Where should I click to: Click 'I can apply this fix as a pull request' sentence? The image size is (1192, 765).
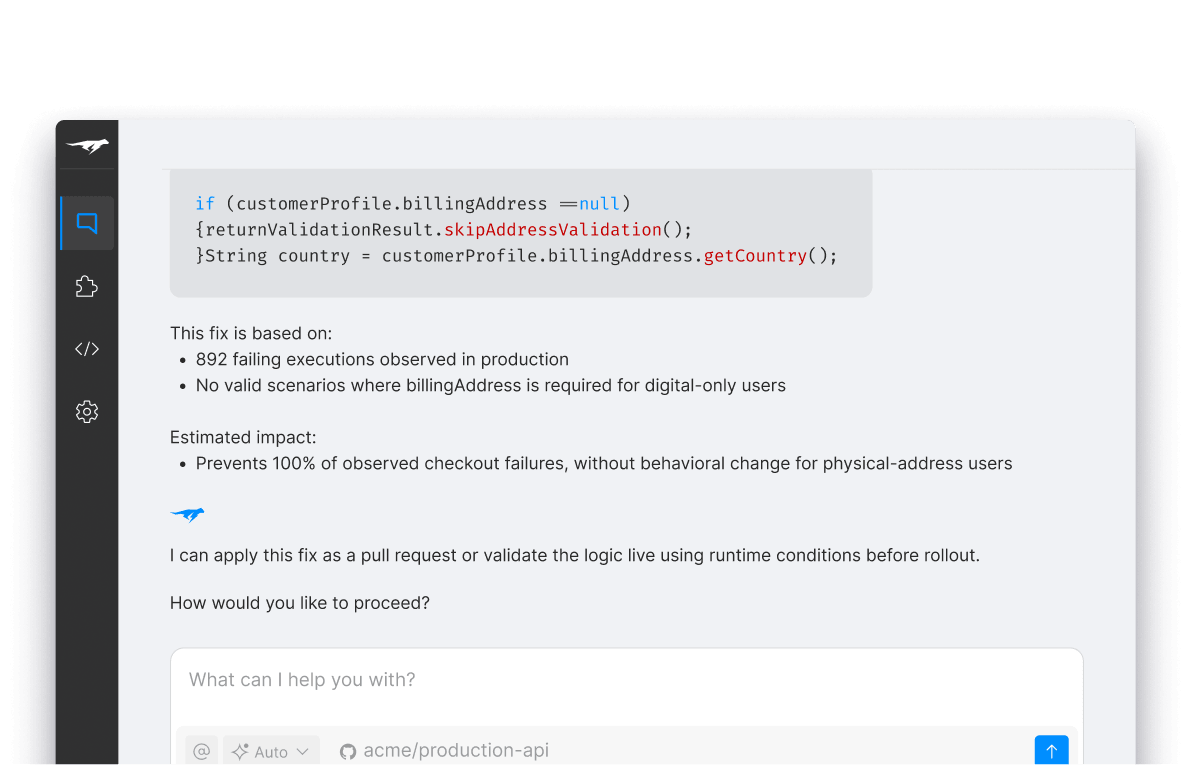pos(575,556)
